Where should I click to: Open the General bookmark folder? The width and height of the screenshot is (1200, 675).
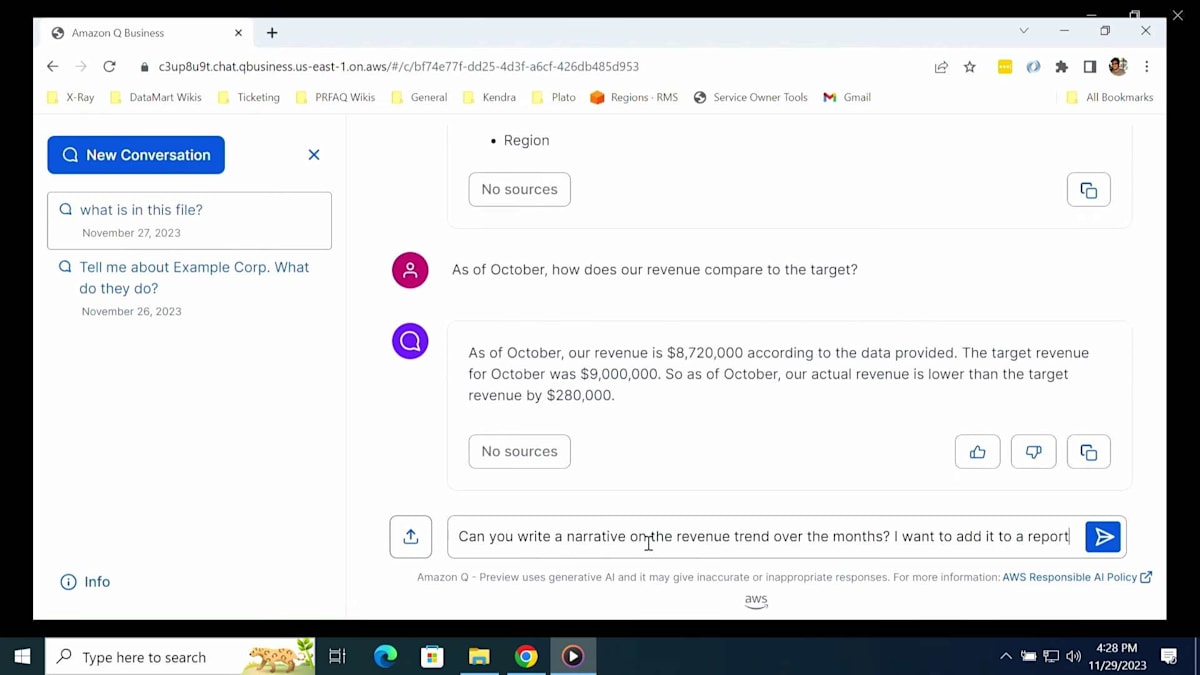coord(419,97)
